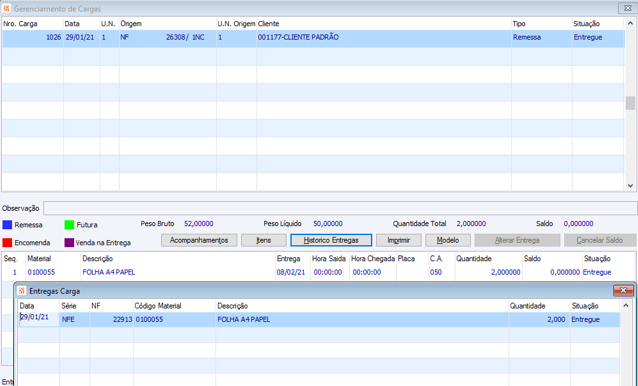Click the Imprimir button

tap(398, 240)
